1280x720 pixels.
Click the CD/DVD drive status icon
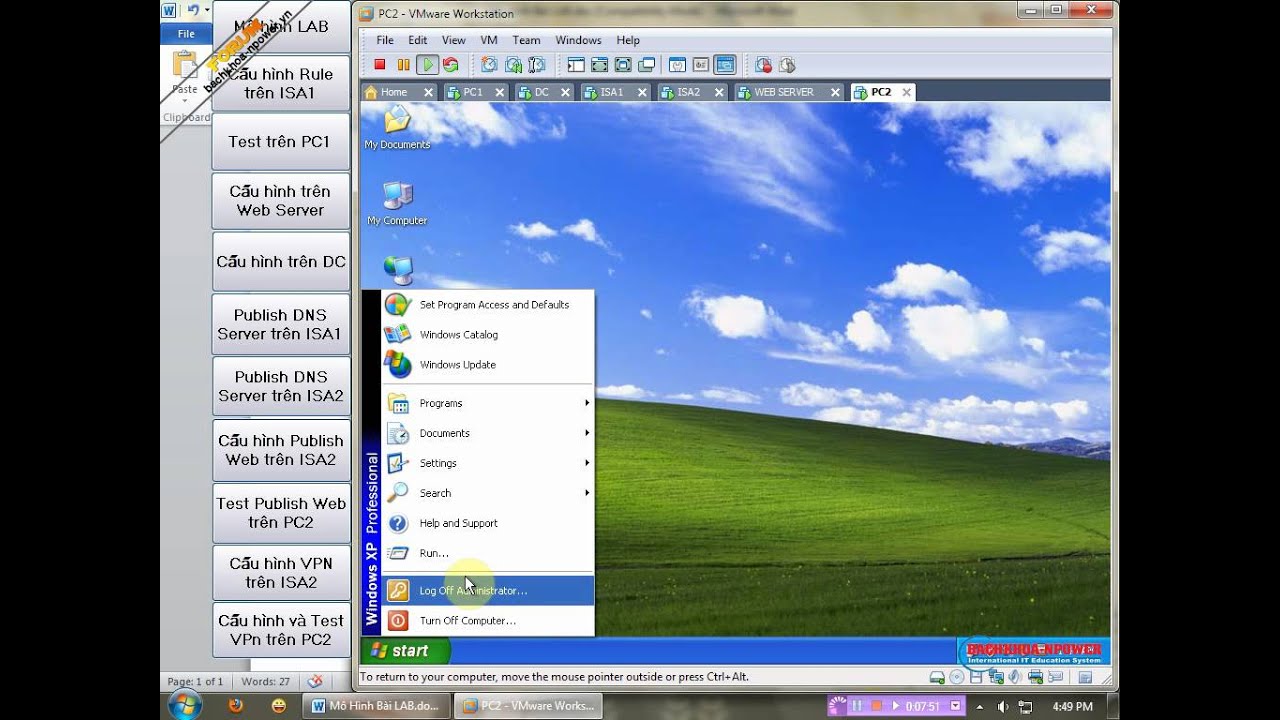pyautogui.click(x=957, y=677)
